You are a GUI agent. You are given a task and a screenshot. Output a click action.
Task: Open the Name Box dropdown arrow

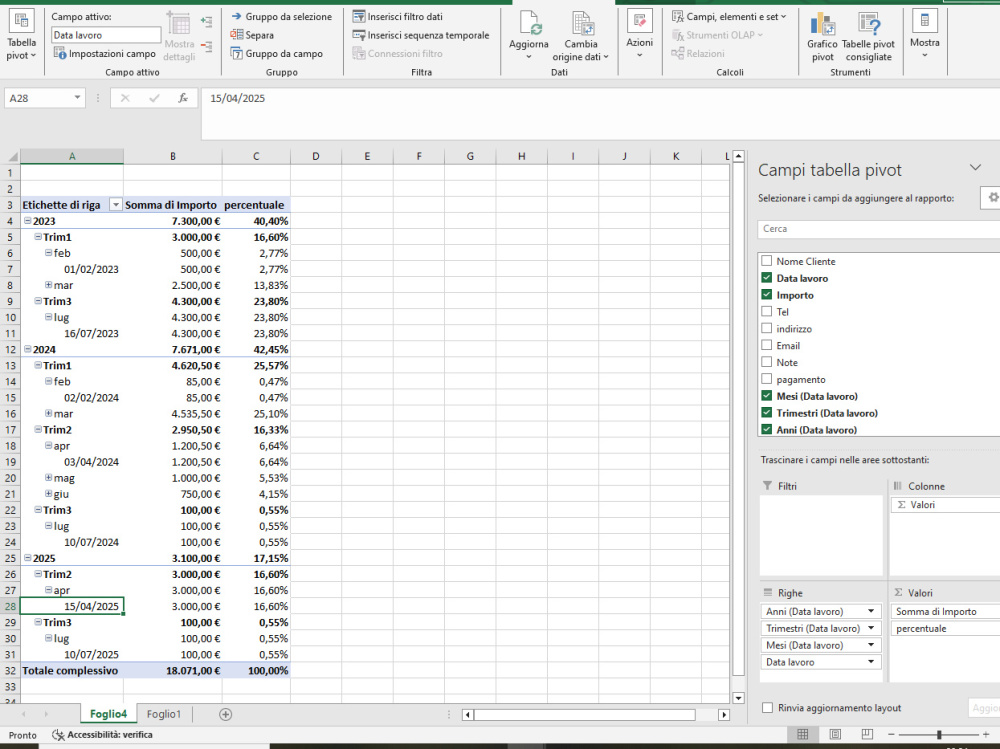[x=77, y=98]
